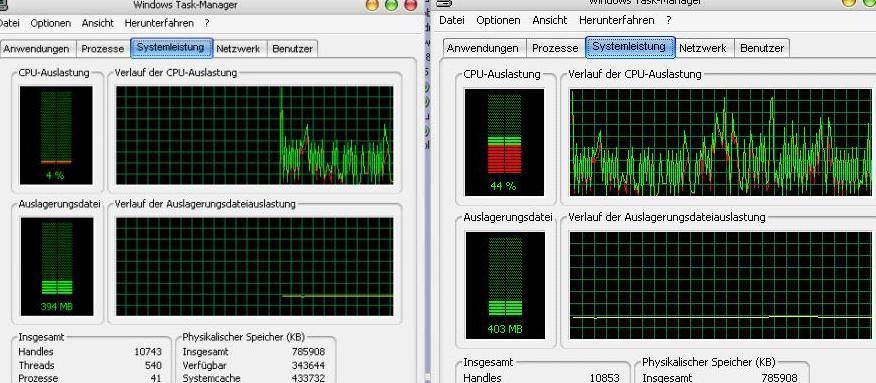Switch to Netzwerk tab in right window
Image resolution: width=876 pixels, height=383 pixels.
point(703,48)
